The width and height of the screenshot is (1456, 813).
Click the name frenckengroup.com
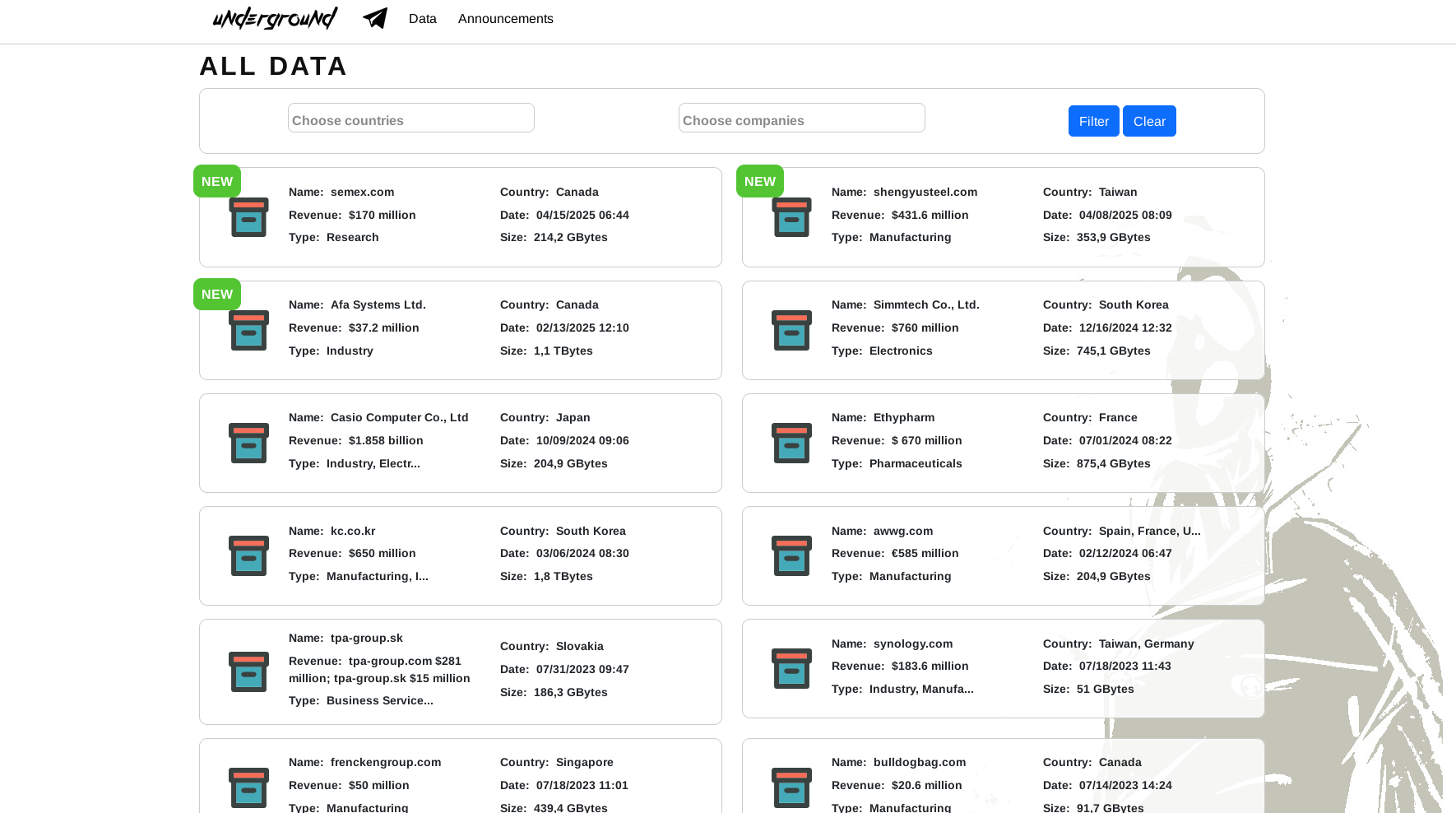click(386, 762)
